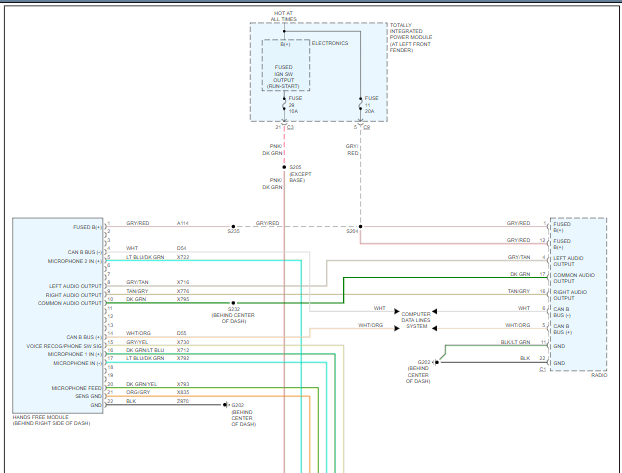The width and height of the screenshot is (622, 473).
Task: Click the S235 splice dot
Action: pos(233,226)
